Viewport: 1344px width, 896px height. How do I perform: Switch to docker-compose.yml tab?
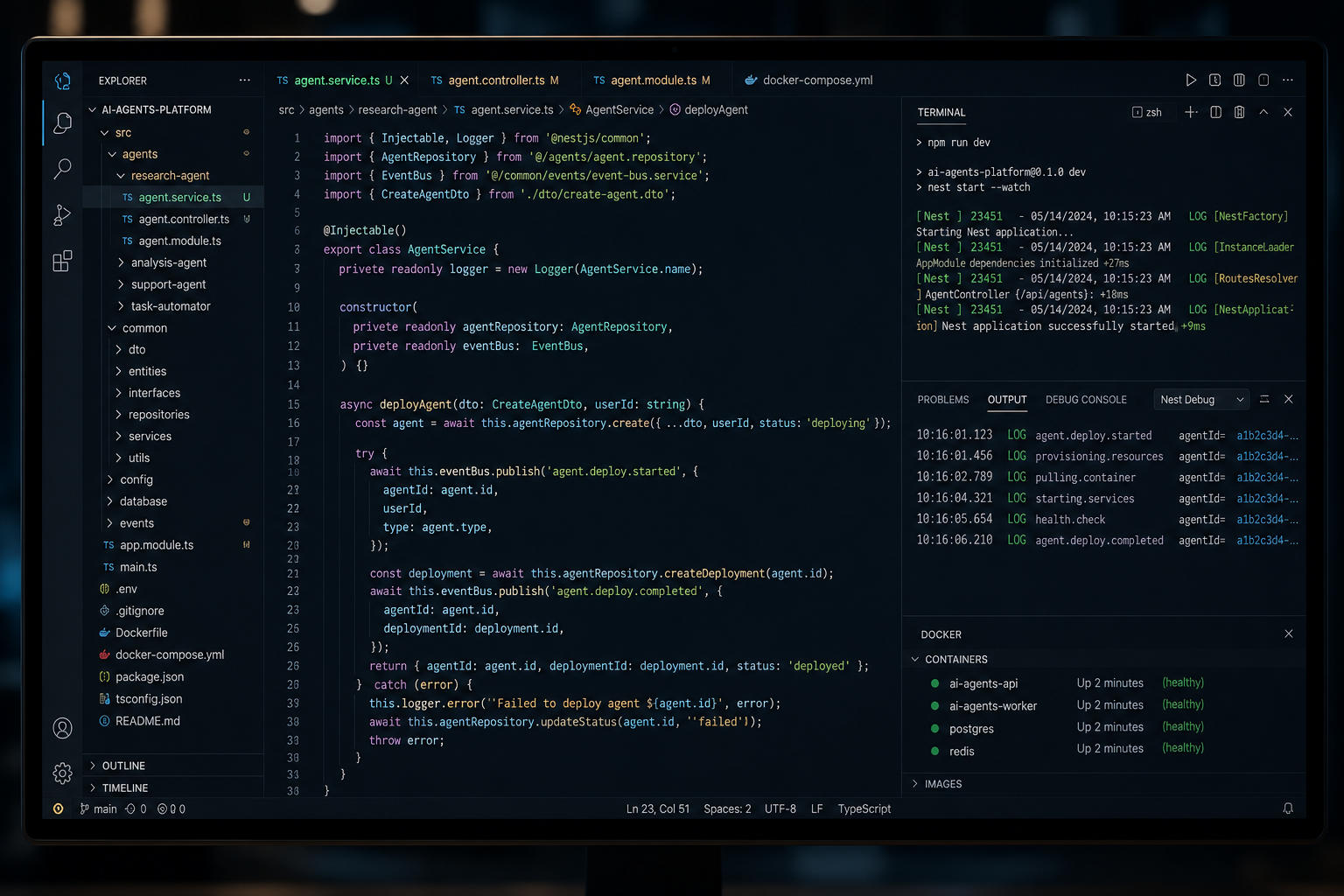coord(808,80)
